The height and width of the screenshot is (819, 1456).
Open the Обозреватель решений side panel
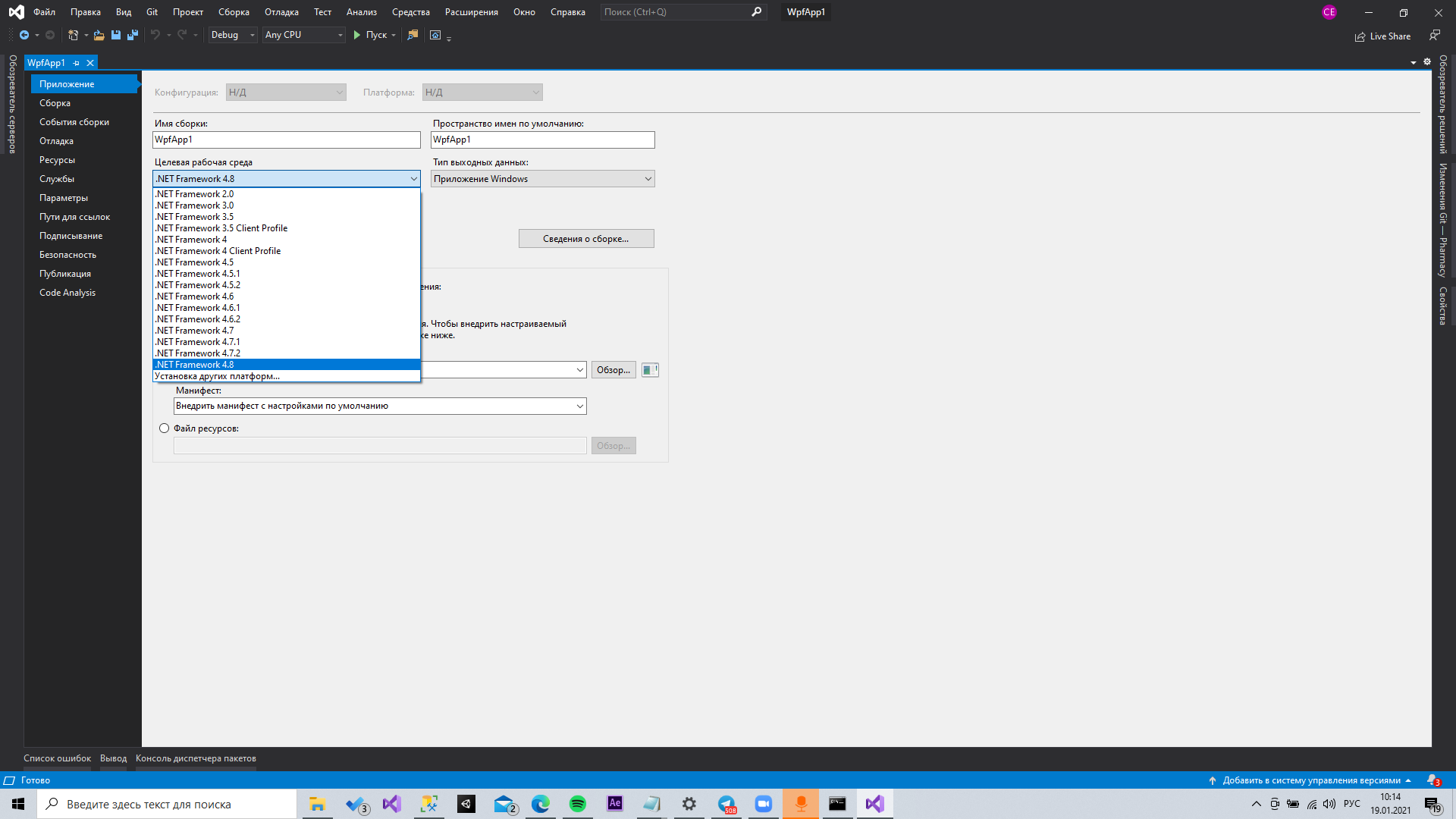pos(1443,104)
